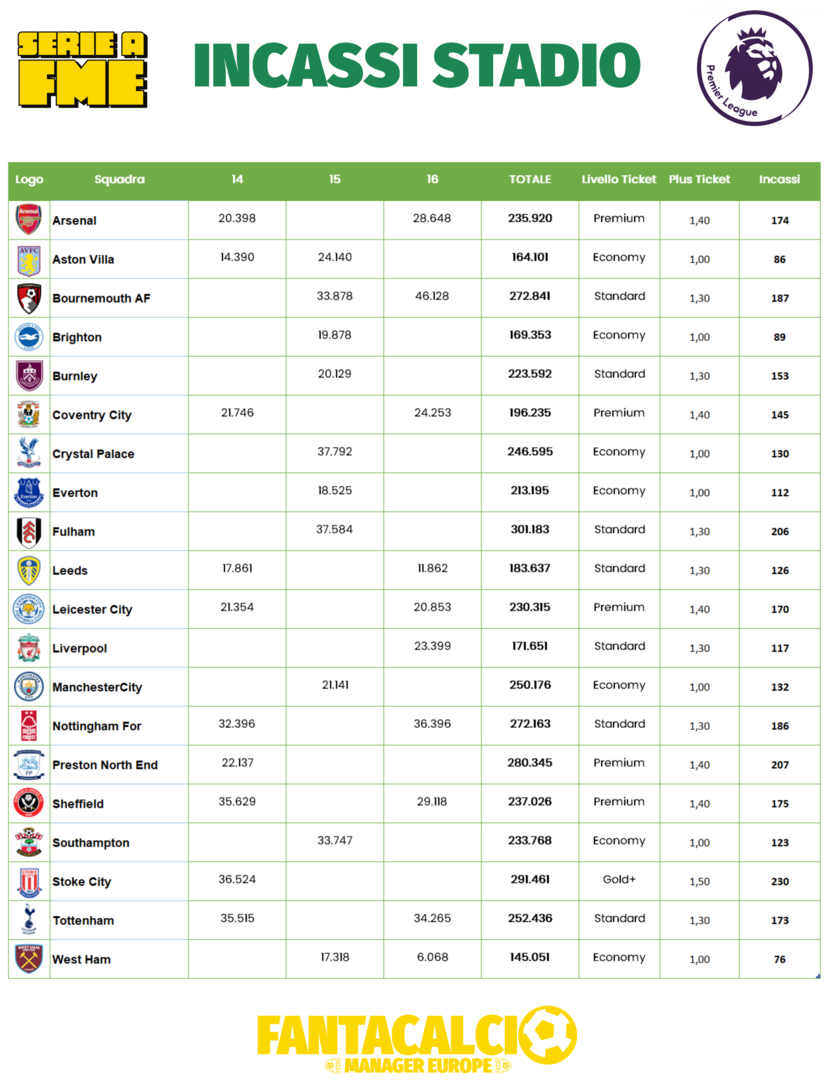Click the Everton club crest

pos(29,492)
